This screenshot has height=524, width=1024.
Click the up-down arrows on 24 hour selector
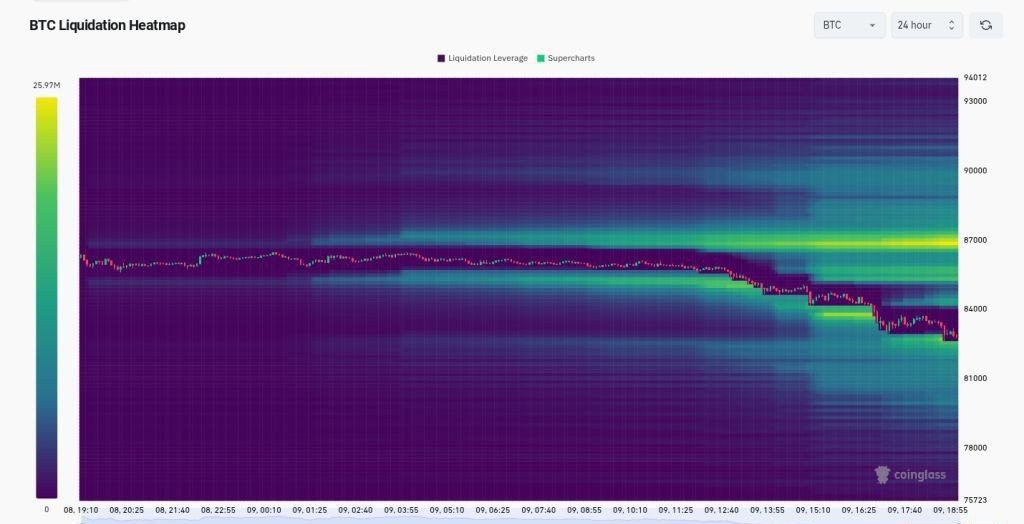951,25
